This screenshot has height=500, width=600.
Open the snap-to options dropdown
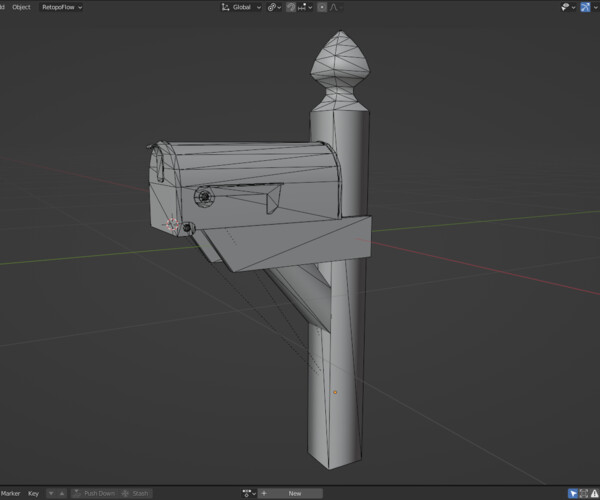pyautogui.click(x=305, y=7)
